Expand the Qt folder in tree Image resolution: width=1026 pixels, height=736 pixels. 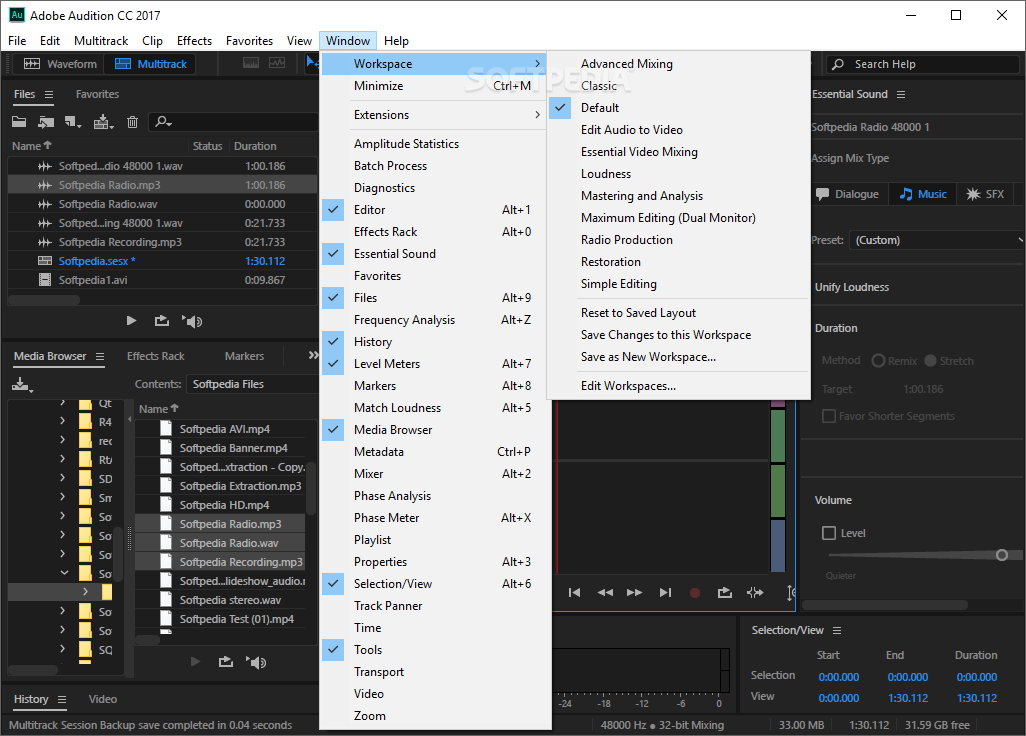click(x=62, y=402)
